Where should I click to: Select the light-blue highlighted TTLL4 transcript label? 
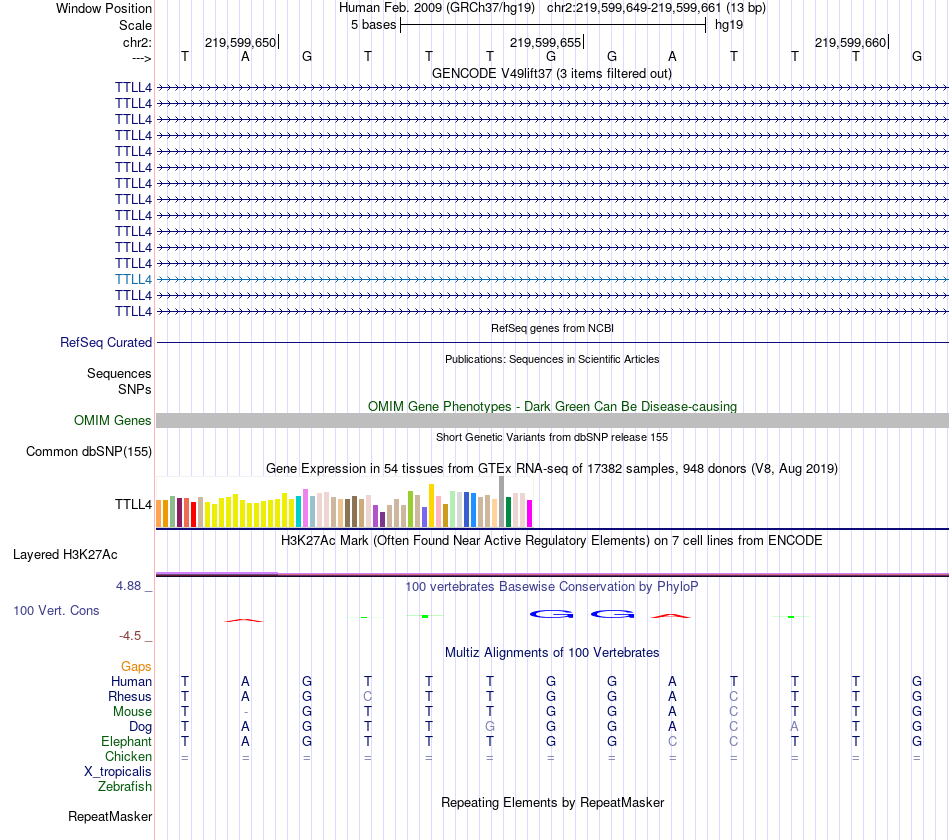point(133,279)
